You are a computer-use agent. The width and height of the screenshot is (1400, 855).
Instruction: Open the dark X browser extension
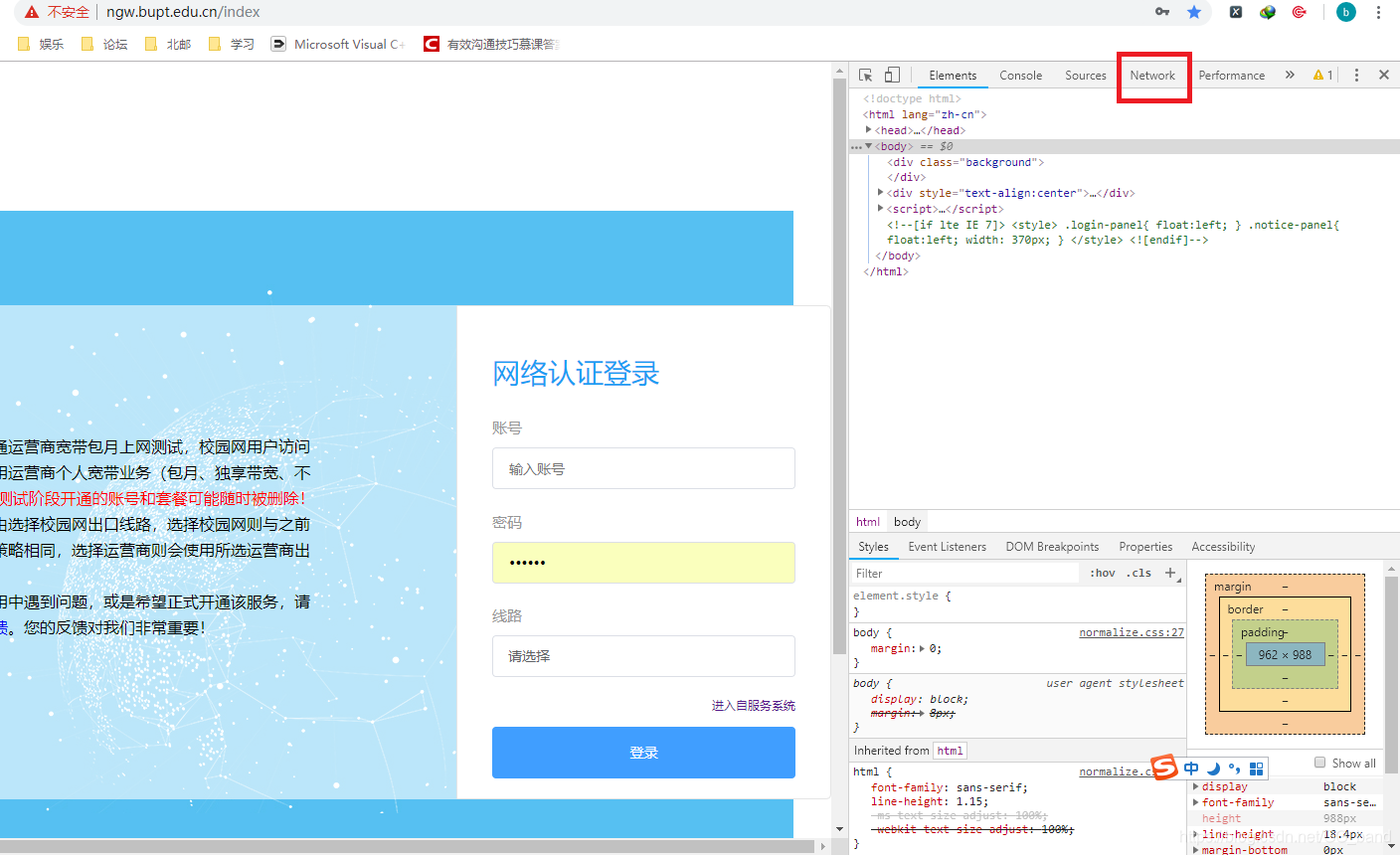coord(1236,12)
